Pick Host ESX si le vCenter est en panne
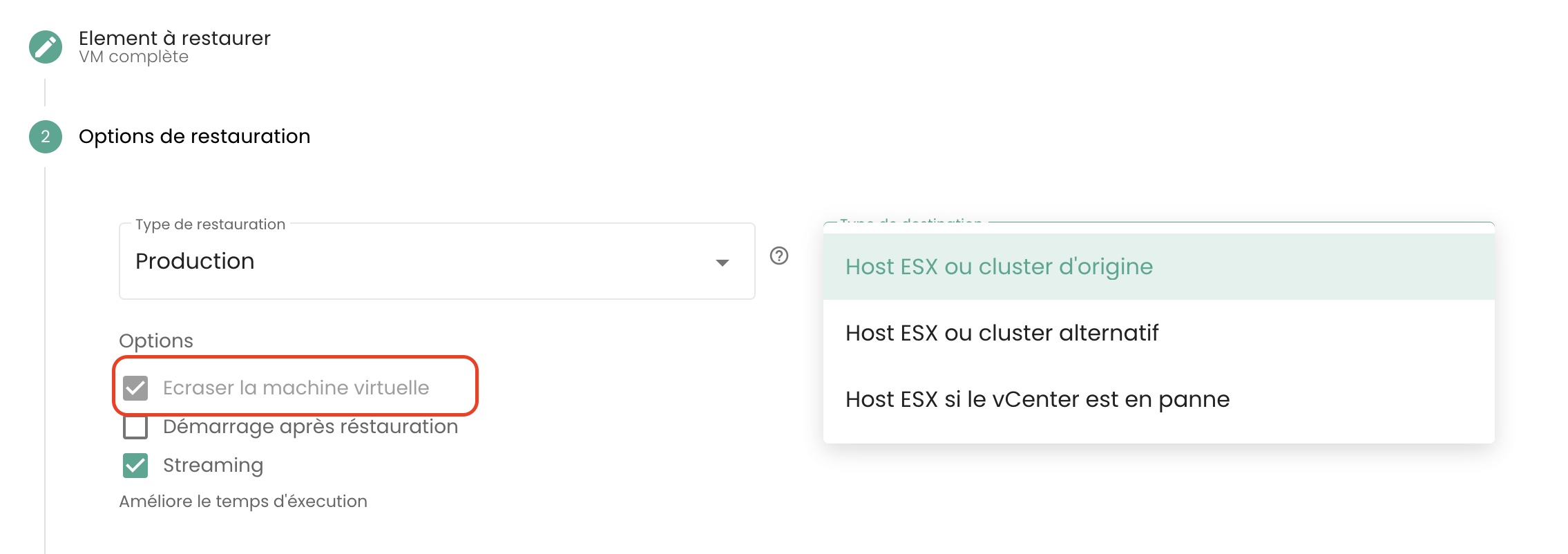This screenshot has width=1568, height=554. [1037, 399]
